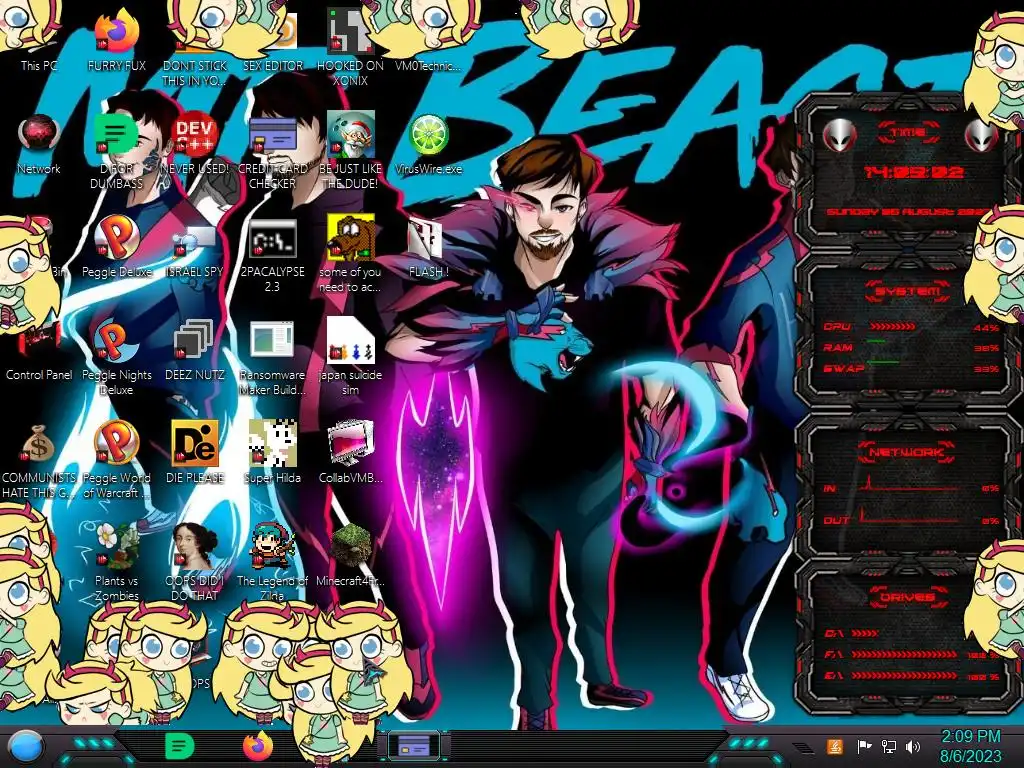
Task: Click the volume speaker tray icon
Action: point(913,746)
